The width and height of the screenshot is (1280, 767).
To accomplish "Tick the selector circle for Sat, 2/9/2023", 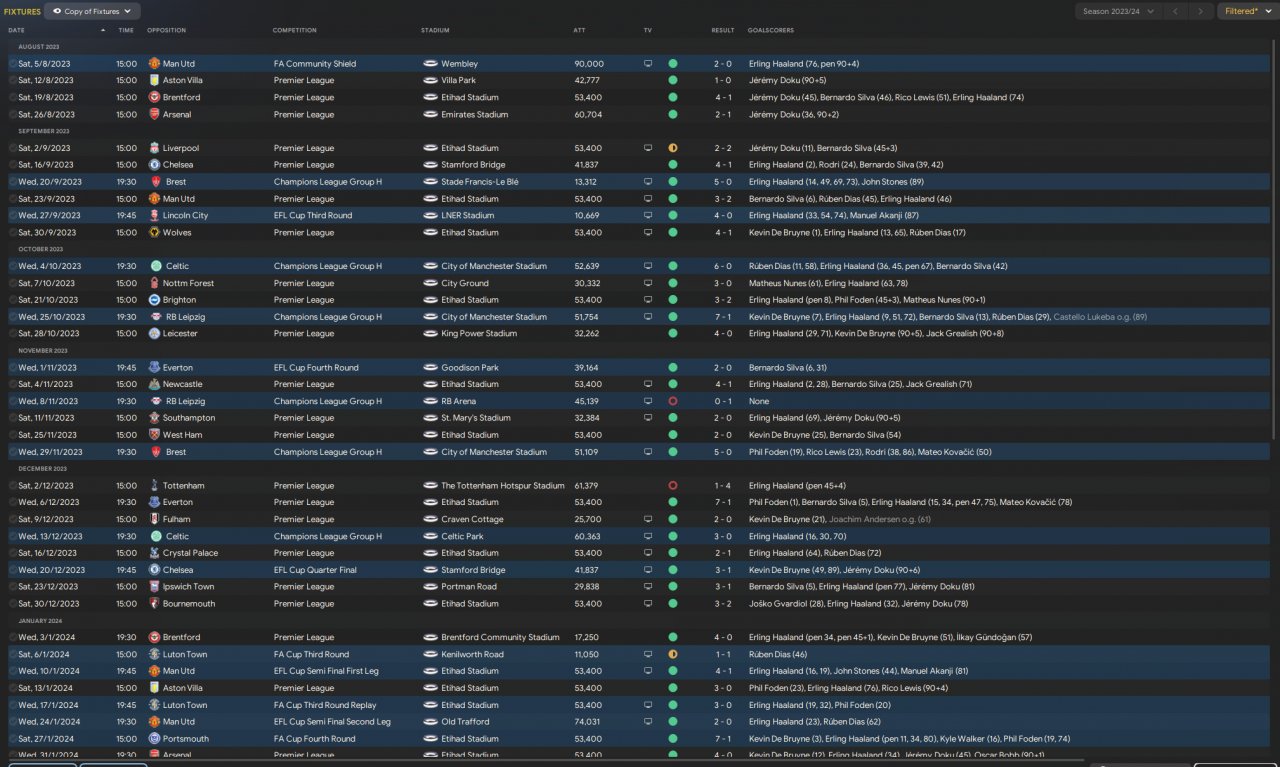I will [x=13, y=148].
